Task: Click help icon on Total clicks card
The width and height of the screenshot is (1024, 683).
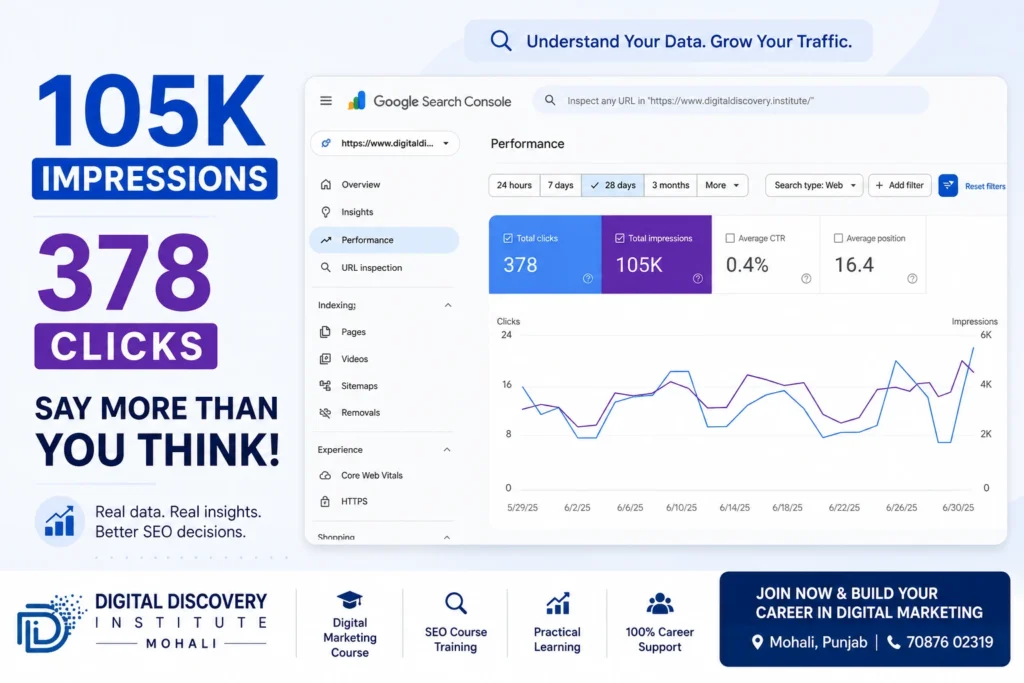Action: pos(588,278)
